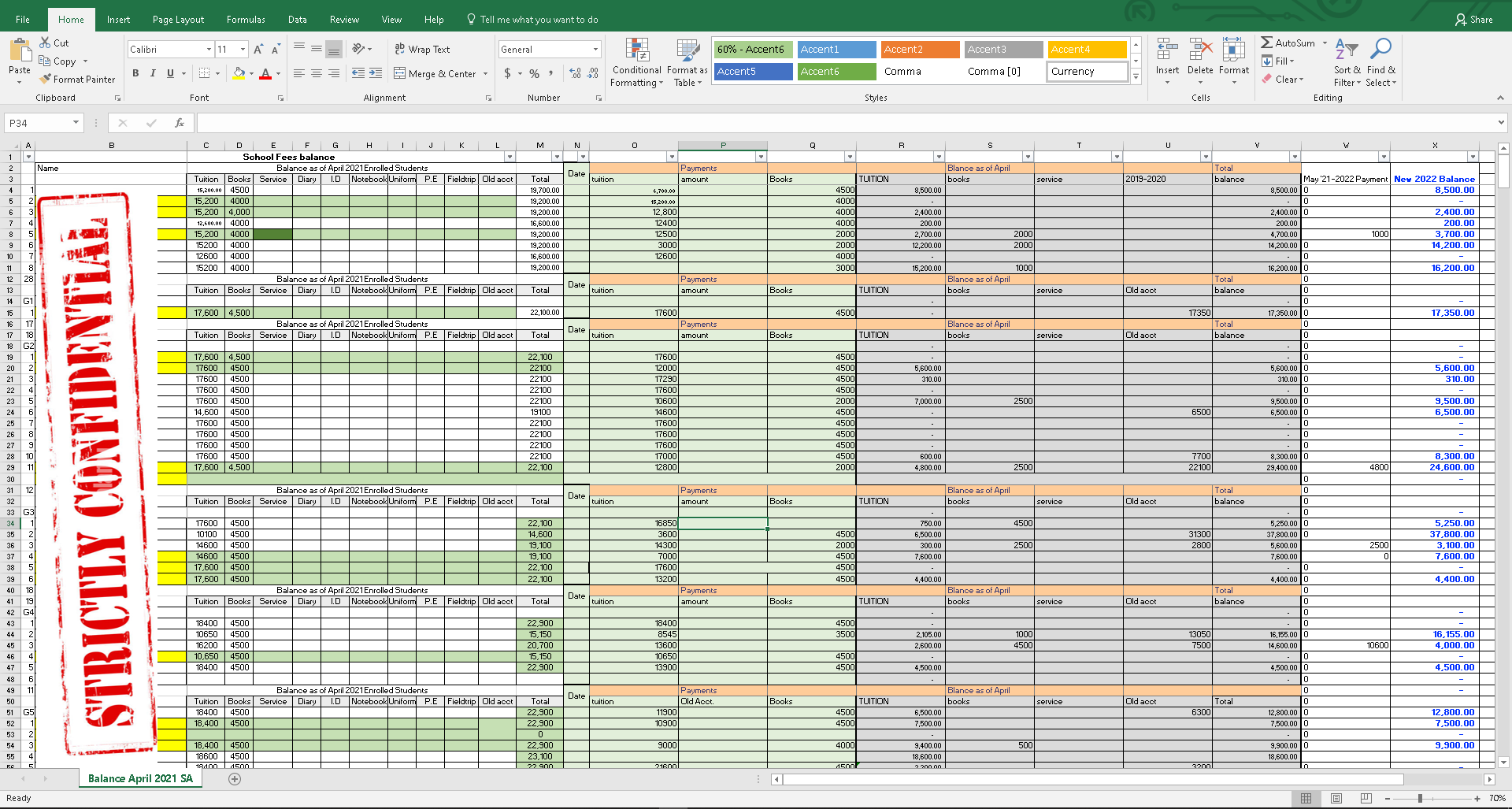
Task: Switch to Page Break Preview in status bar
Action: point(1366,799)
